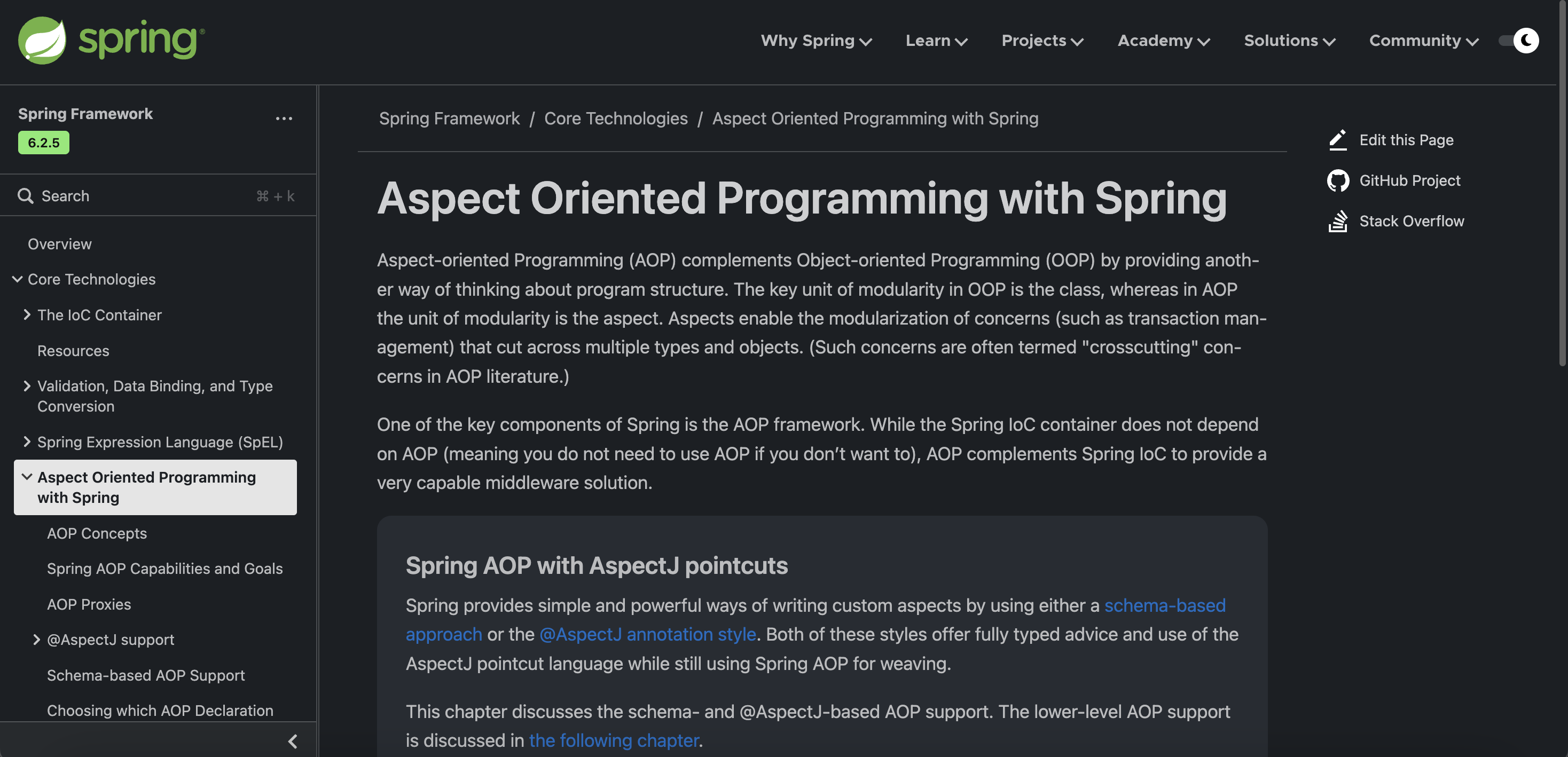Open the Community menu

click(x=1423, y=41)
